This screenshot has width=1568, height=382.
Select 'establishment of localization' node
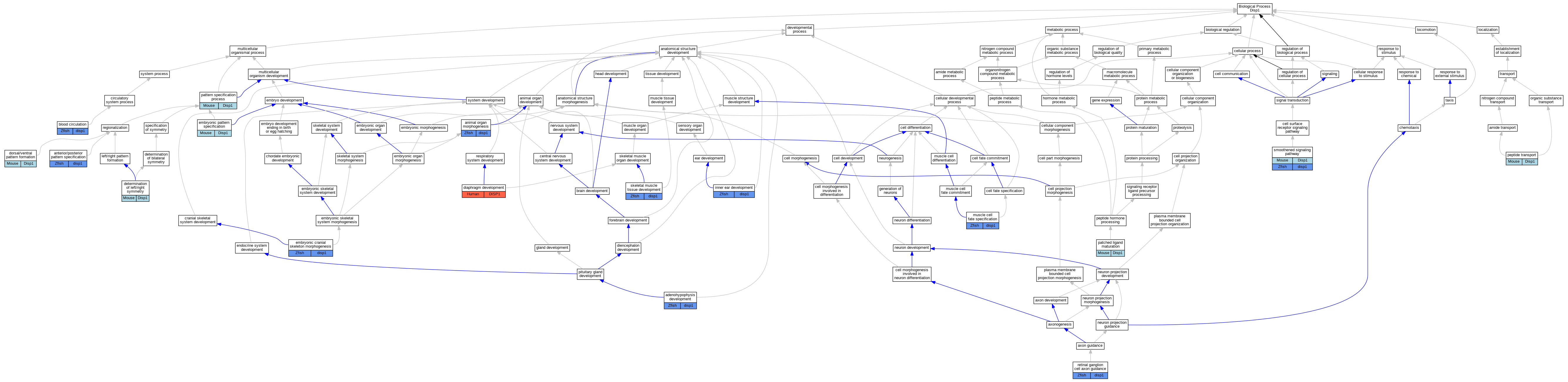coord(1507,51)
